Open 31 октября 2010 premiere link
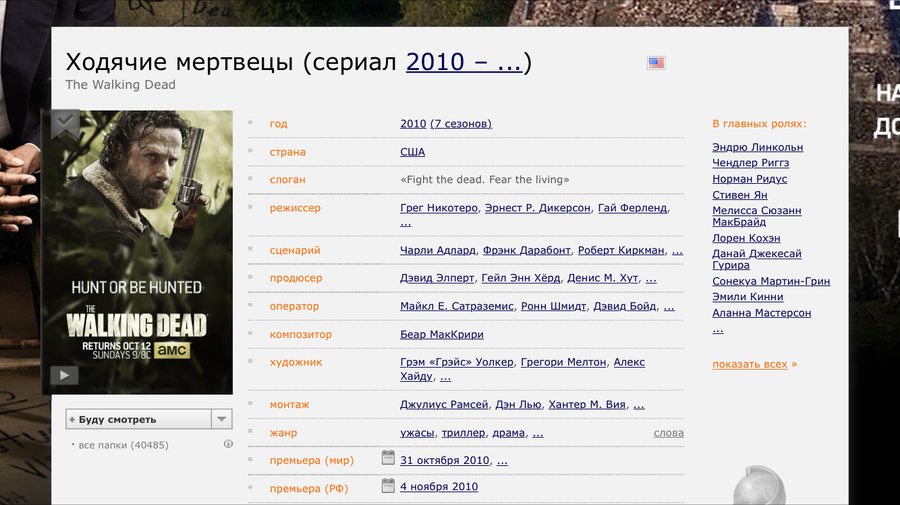 click(x=445, y=460)
